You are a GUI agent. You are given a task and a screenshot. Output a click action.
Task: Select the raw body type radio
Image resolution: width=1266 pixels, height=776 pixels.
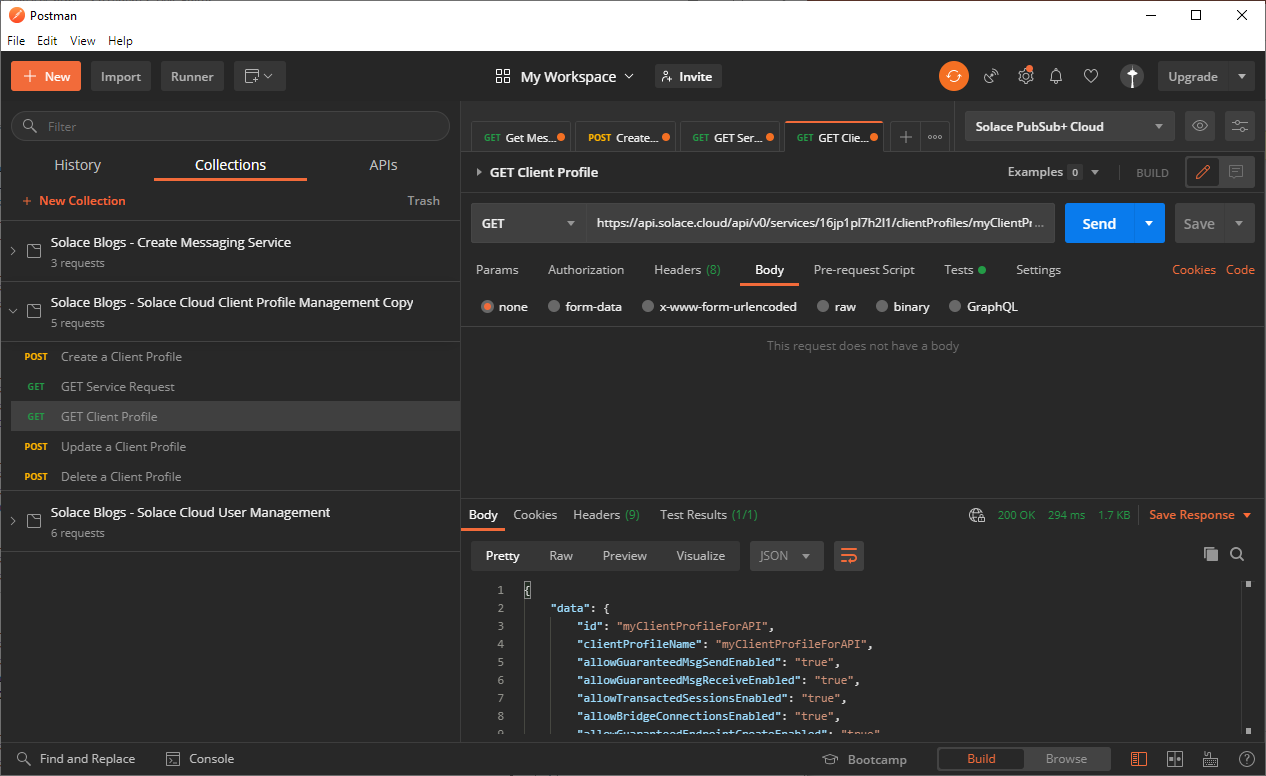[823, 307]
